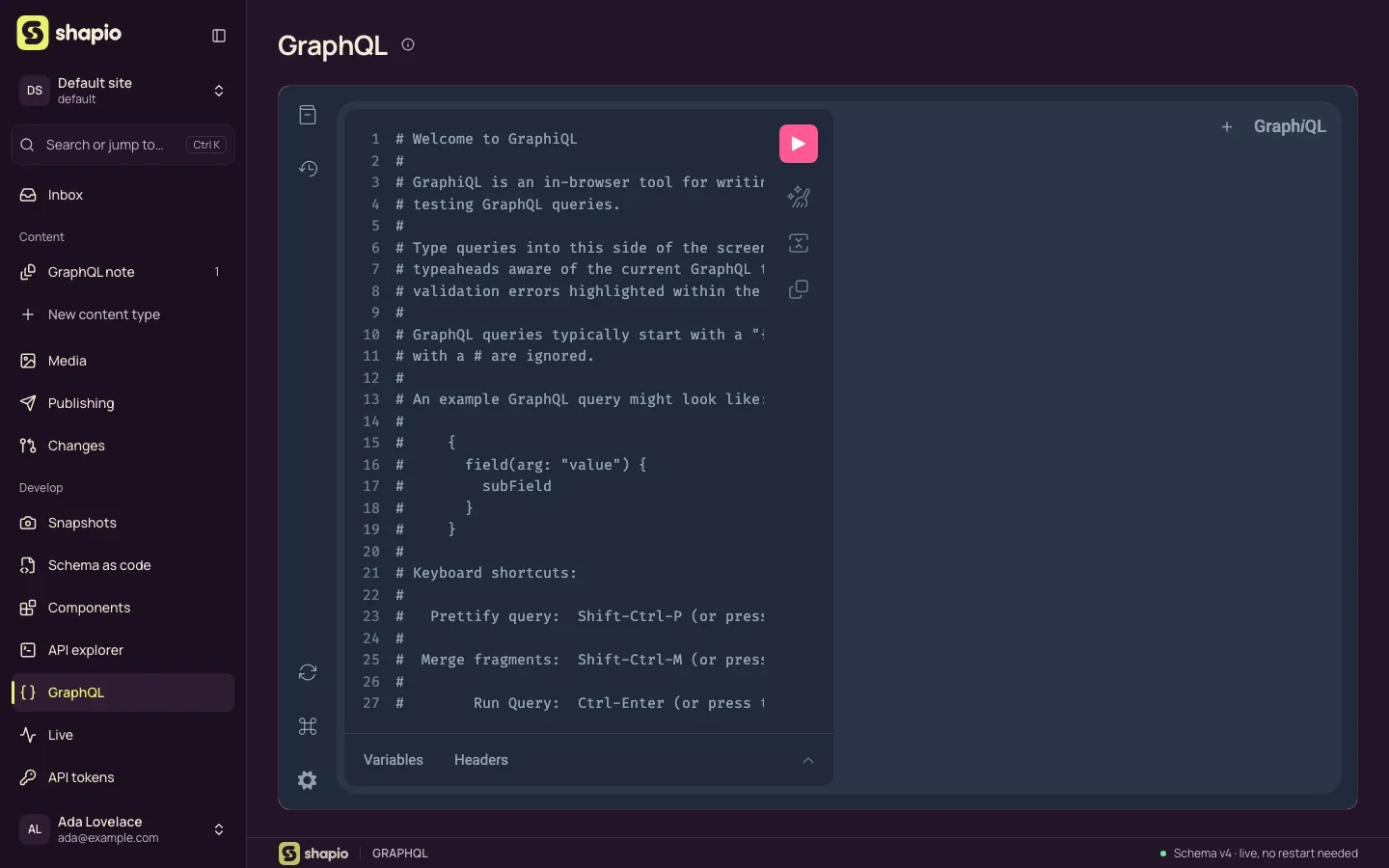
Task: Open the Ada Lovelace user menu
Action: [123, 829]
